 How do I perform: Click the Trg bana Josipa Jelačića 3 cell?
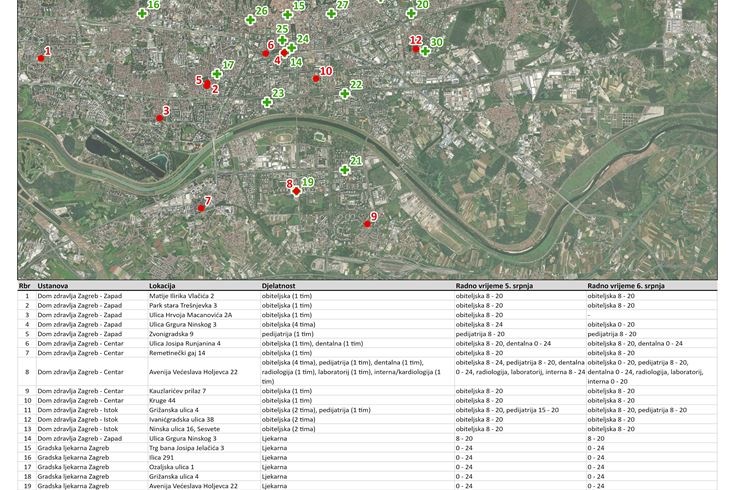tap(186, 448)
